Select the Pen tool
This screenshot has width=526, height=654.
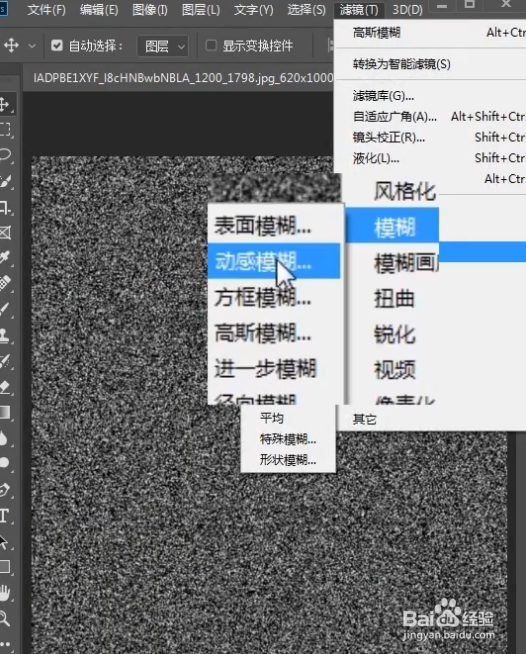[4, 489]
